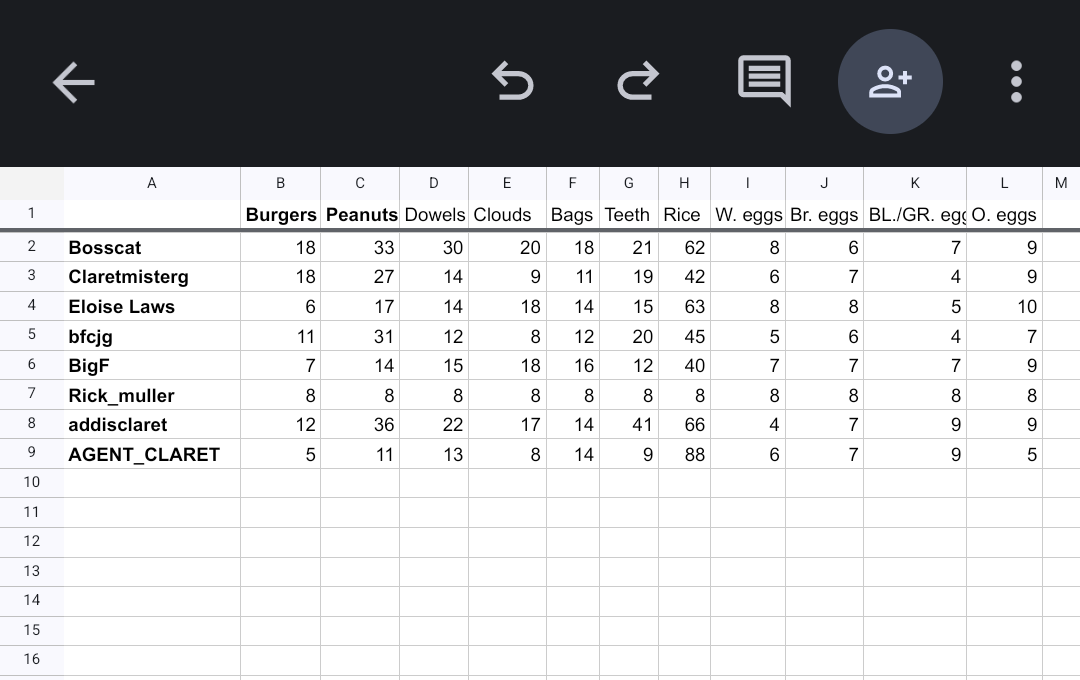Select column M header

[x=1061, y=183]
